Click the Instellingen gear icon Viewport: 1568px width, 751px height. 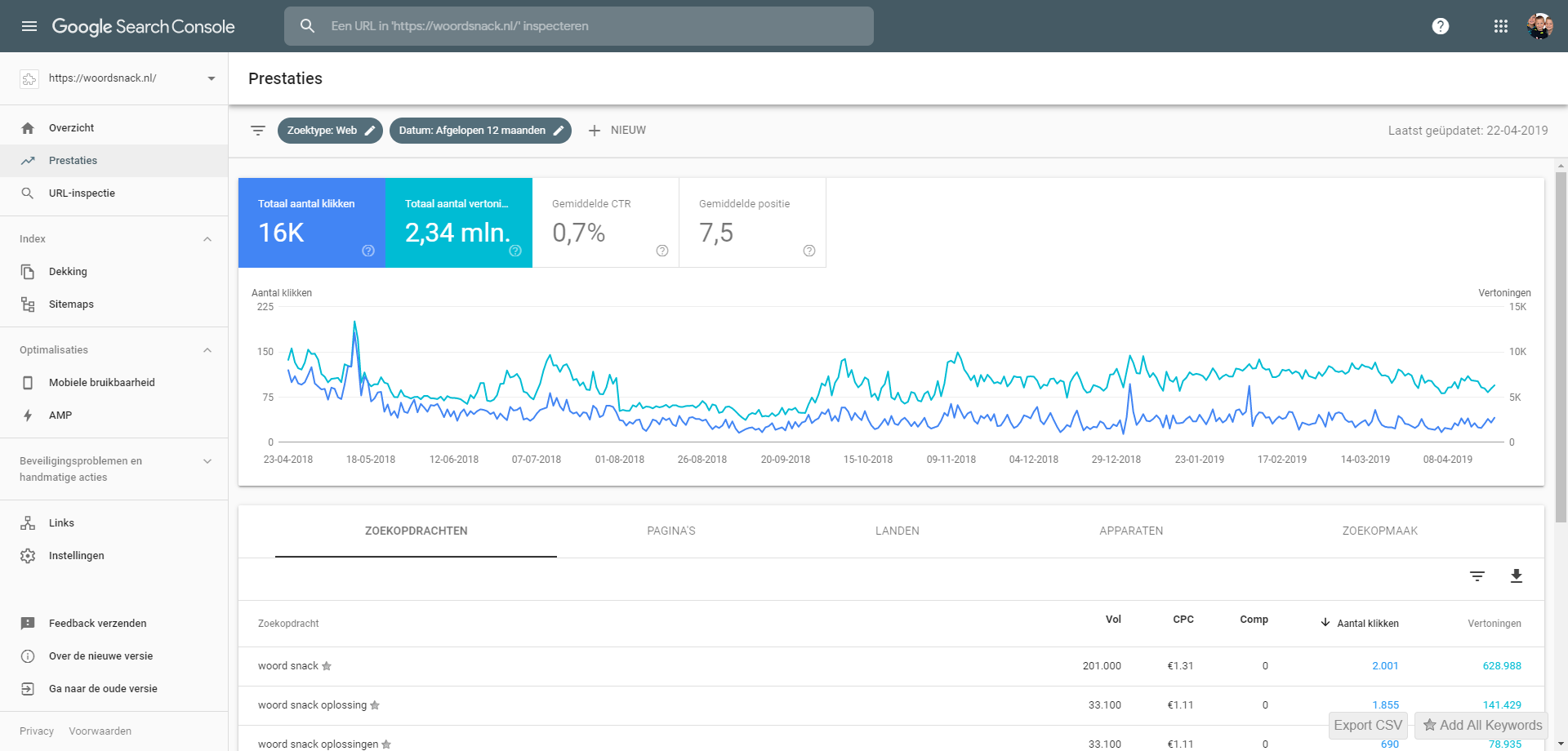pyautogui.click(x=28, y=556)
